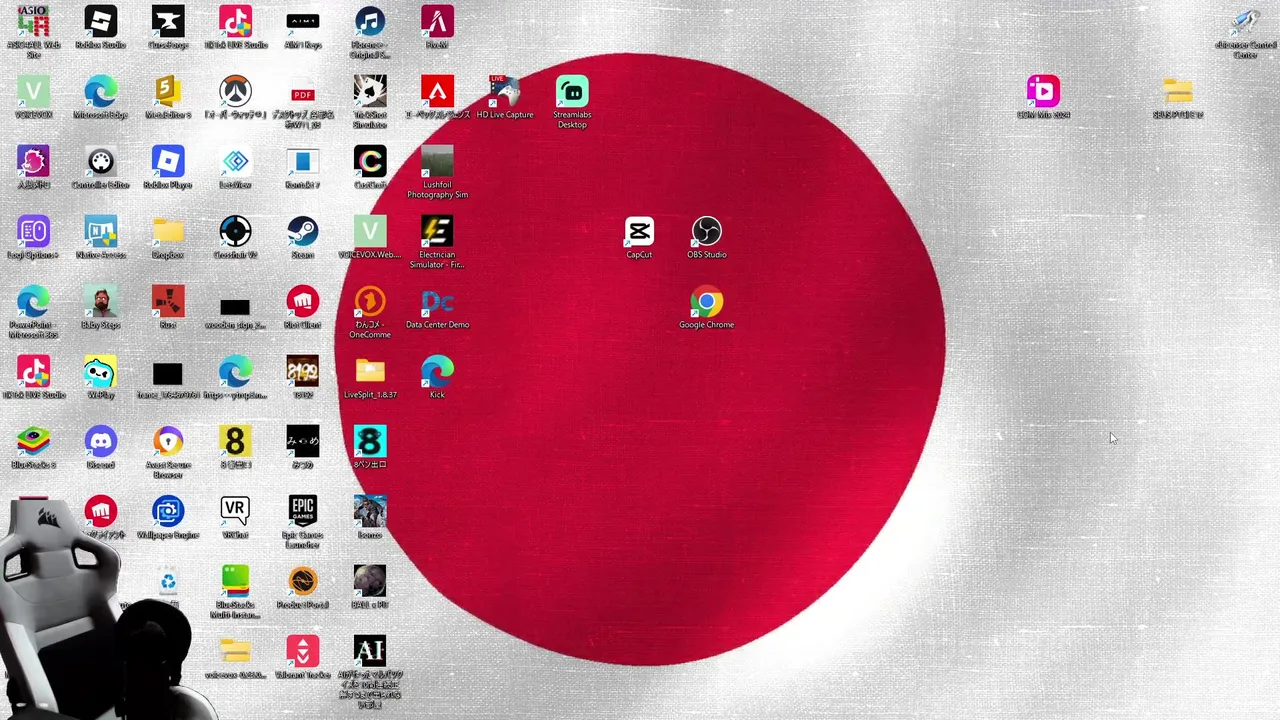Select the BlueStacks Multi-Instance icon

point(235,582)
